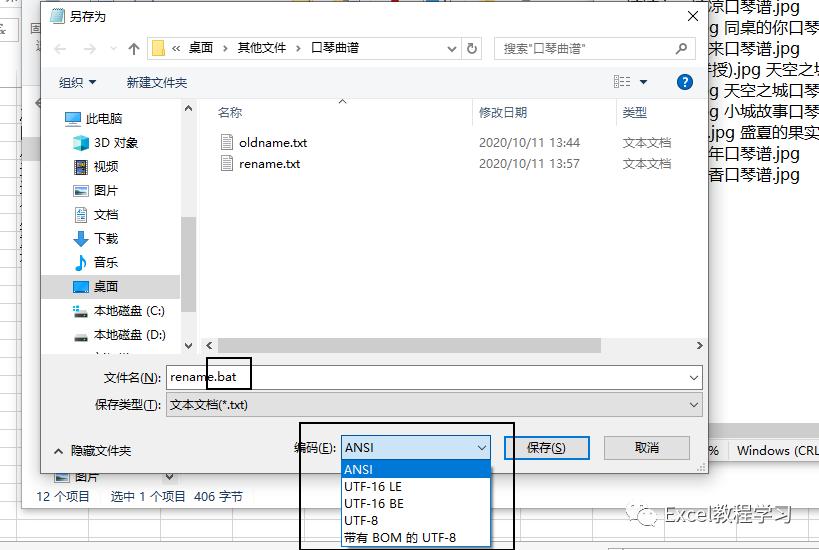Collapse folders with 隐藏文件夹

(x=93, y=450)
